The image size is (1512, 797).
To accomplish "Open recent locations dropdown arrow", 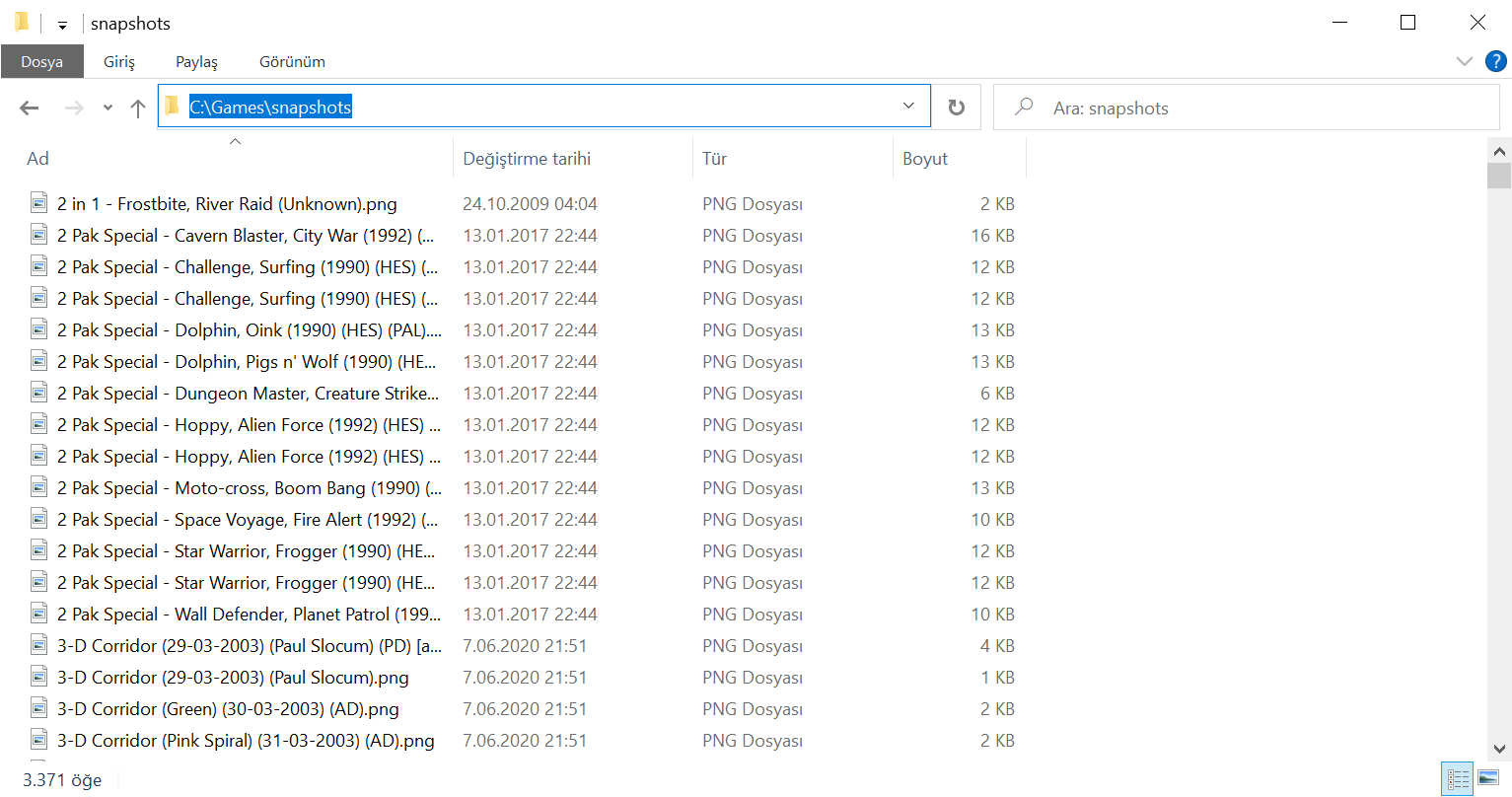I will pyautogui.click(x=108, y=109).
